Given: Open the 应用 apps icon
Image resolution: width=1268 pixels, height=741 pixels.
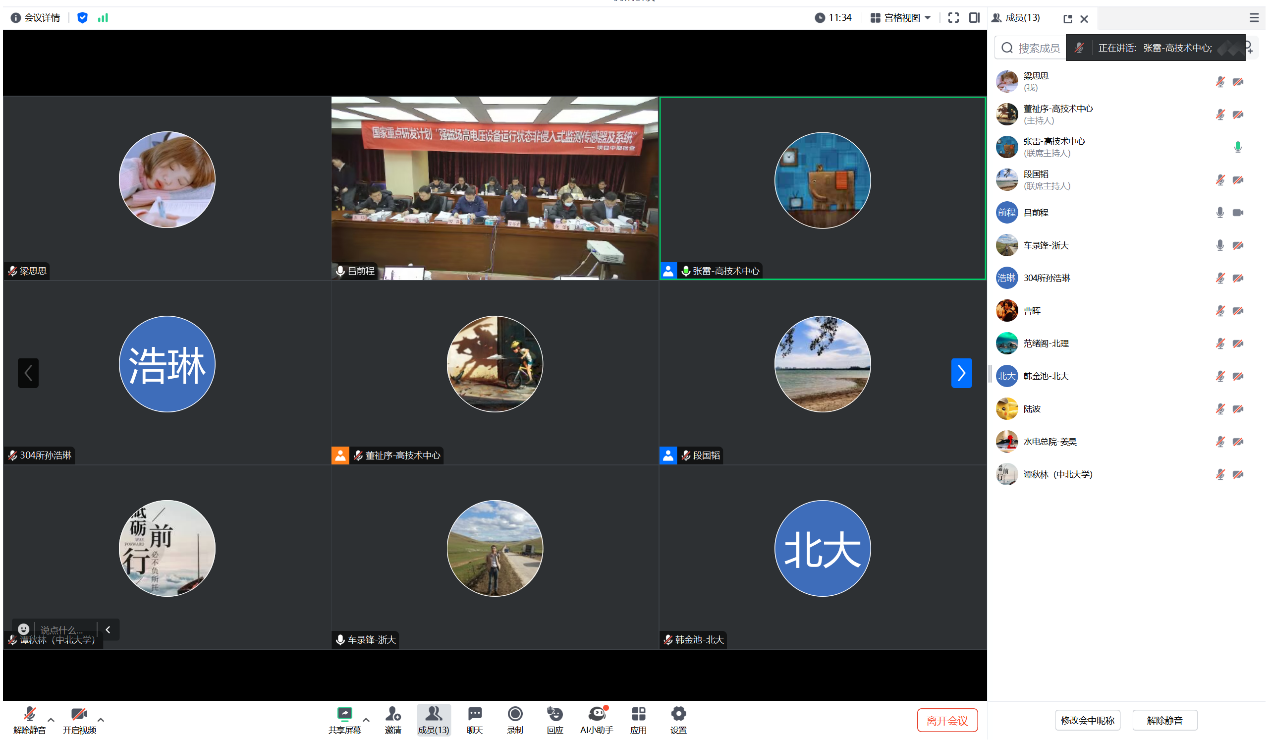Looking at the screenshot, I should click(638, 718).
